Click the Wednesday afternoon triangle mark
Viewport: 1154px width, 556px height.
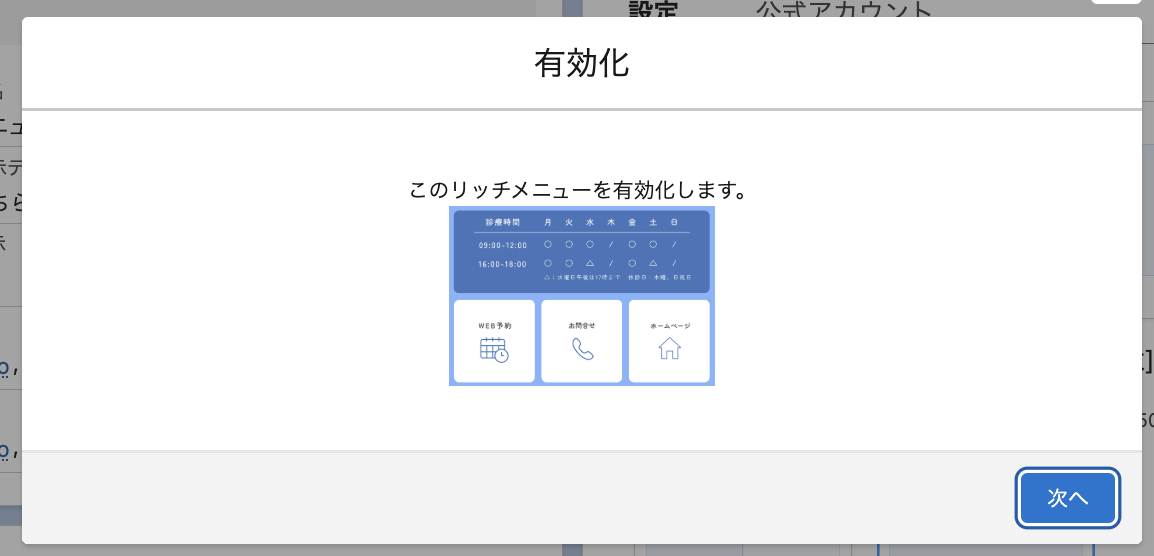(590, 264)
